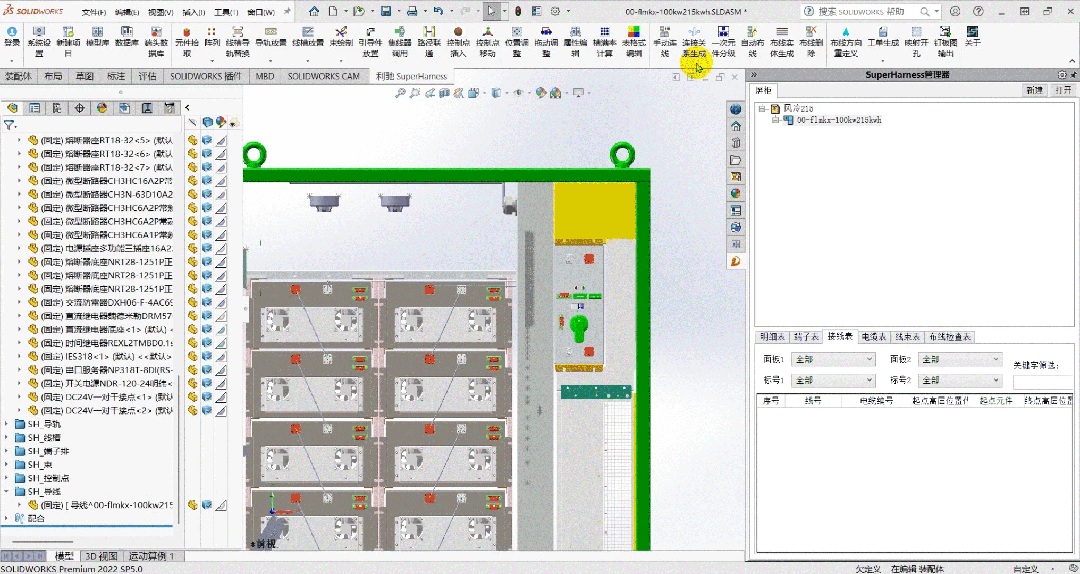Viewport: 1080px width, 574px height.
Task: Select the 00-flmkx-100kw215kwh tree node
Action: click(839, 120)
